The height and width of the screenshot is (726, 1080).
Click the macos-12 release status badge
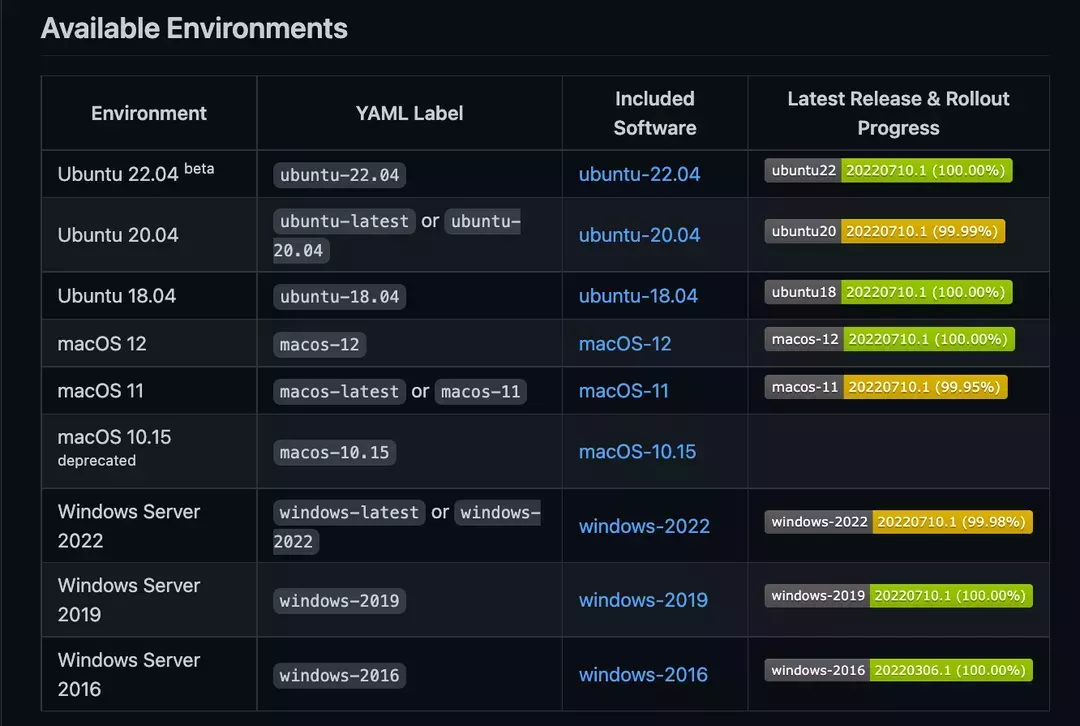[890, 339]
